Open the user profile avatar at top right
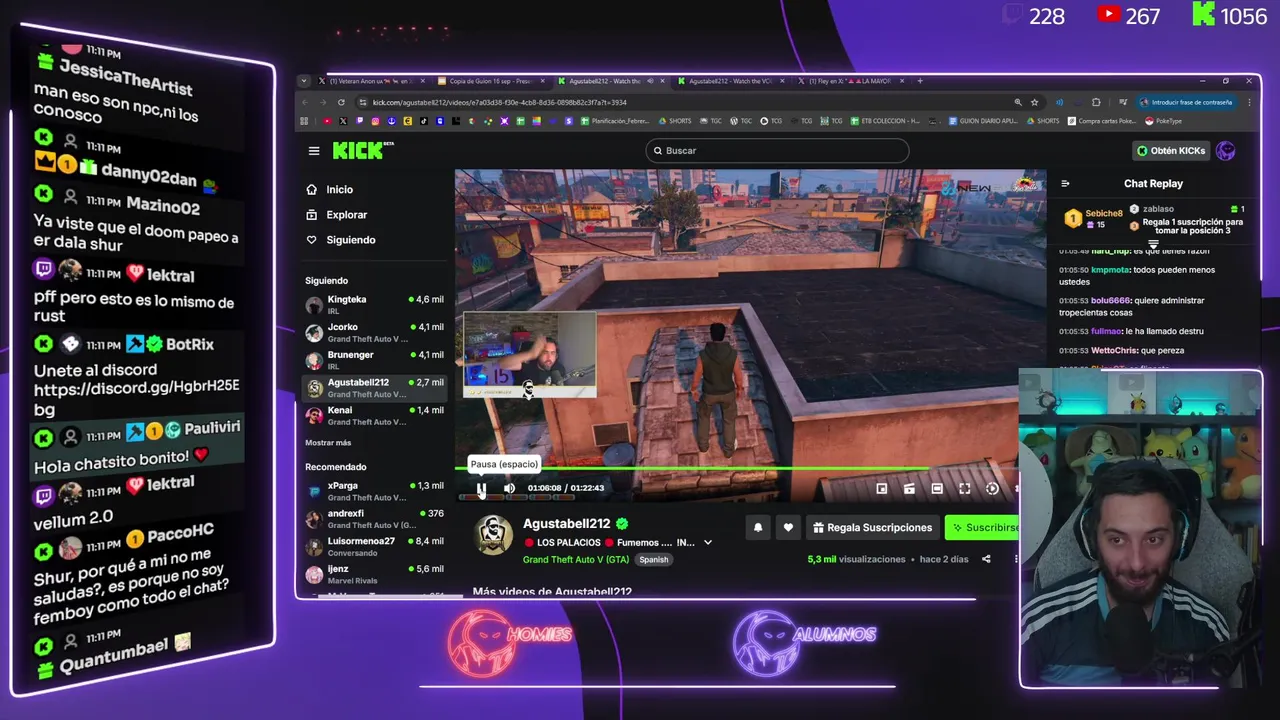The width and height of the screenshot is (1280, 720). tap(1226, 151)
